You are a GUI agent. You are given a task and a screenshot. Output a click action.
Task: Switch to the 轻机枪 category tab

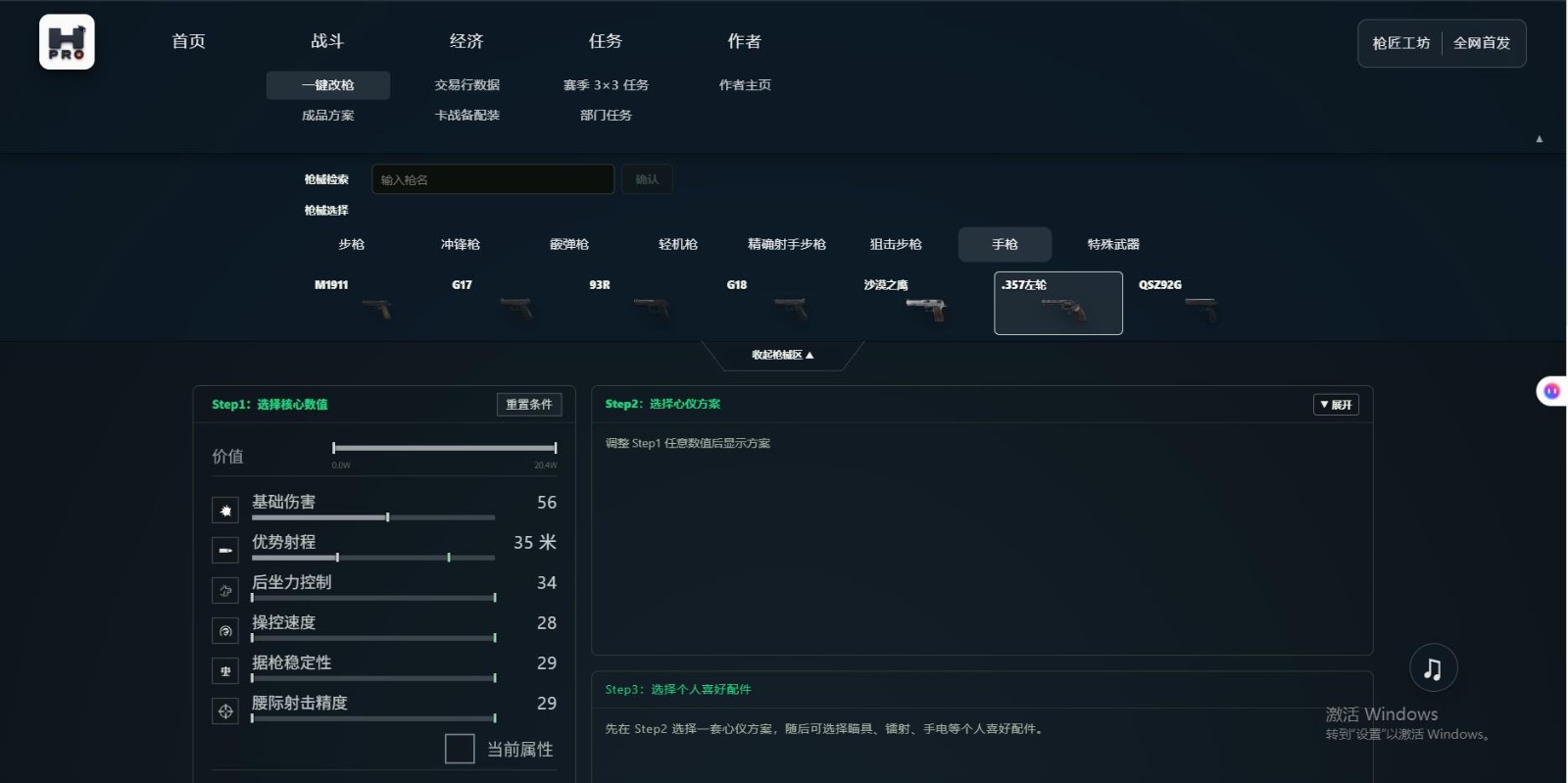coord(678,244)
